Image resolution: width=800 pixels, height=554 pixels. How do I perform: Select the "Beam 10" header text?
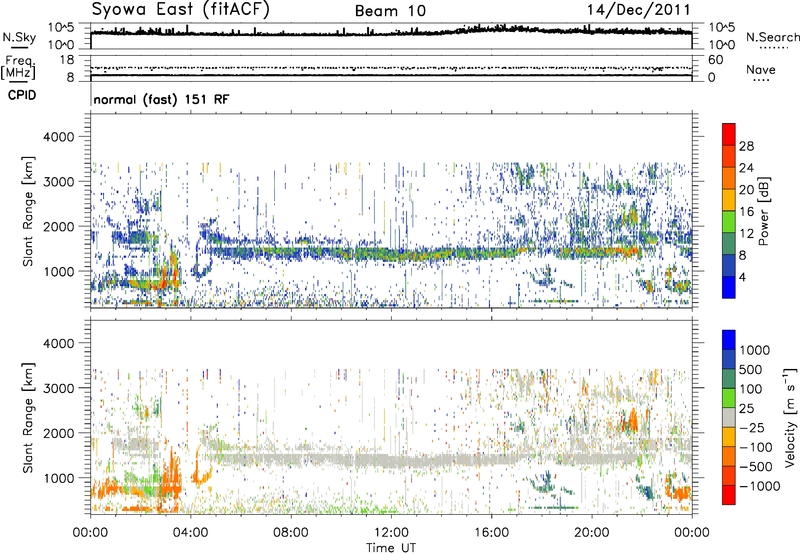pos(390,11)
